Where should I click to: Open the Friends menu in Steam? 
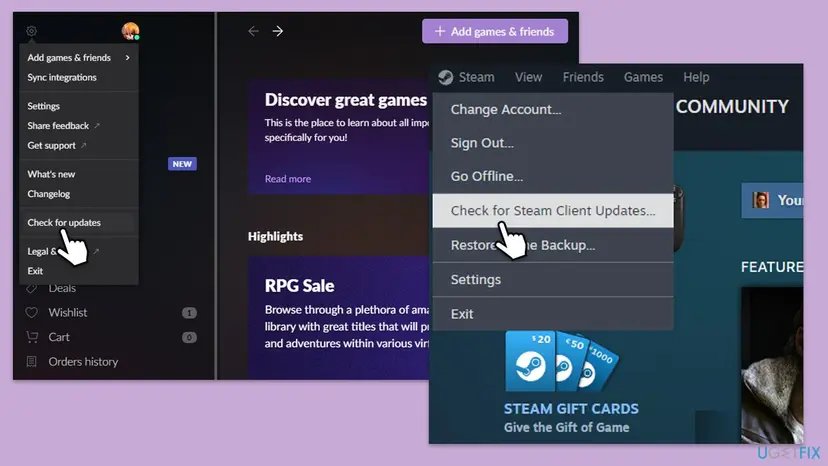coord(583,77)
